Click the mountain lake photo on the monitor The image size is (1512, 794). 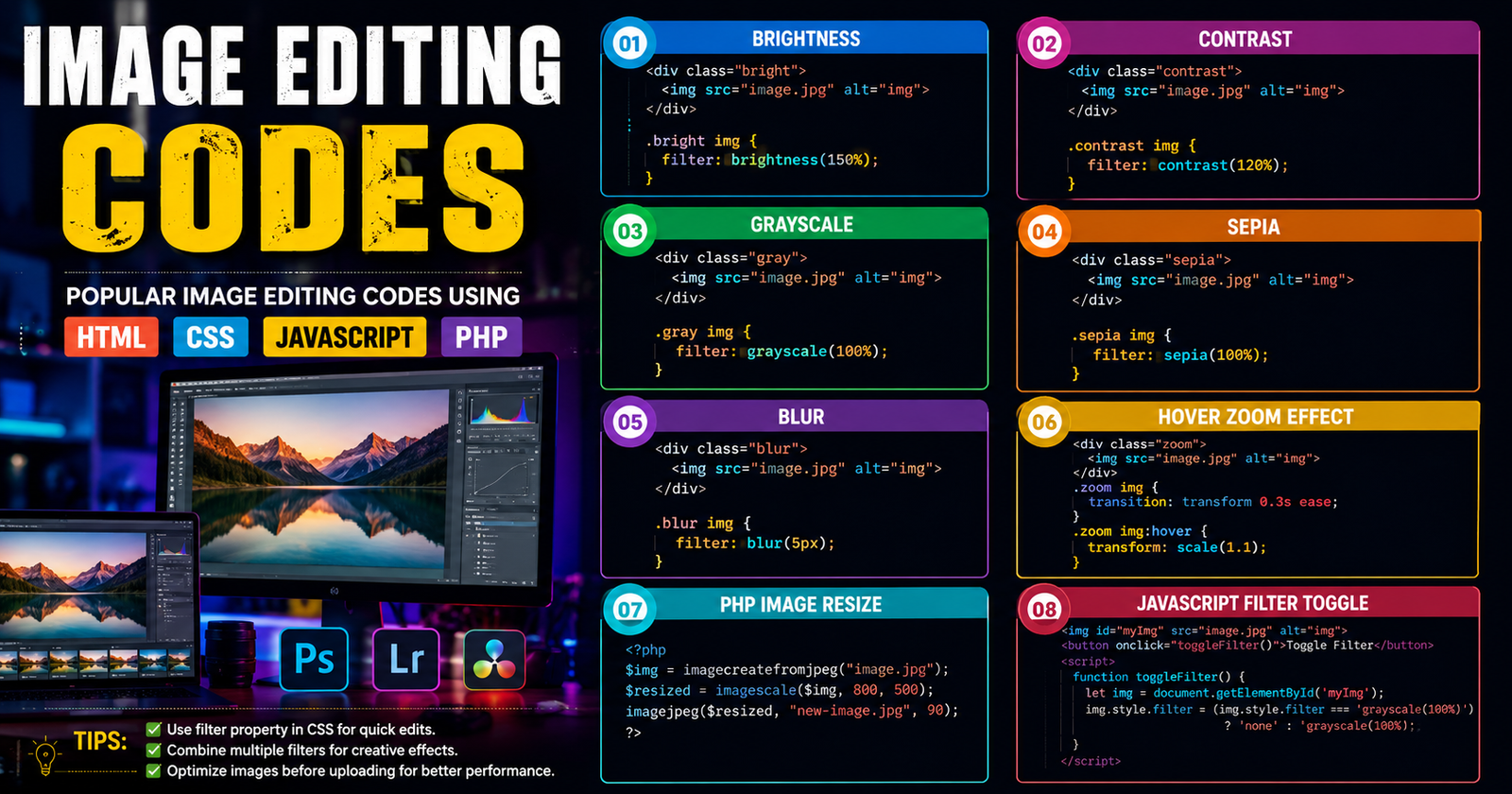(x=319, y=478)
